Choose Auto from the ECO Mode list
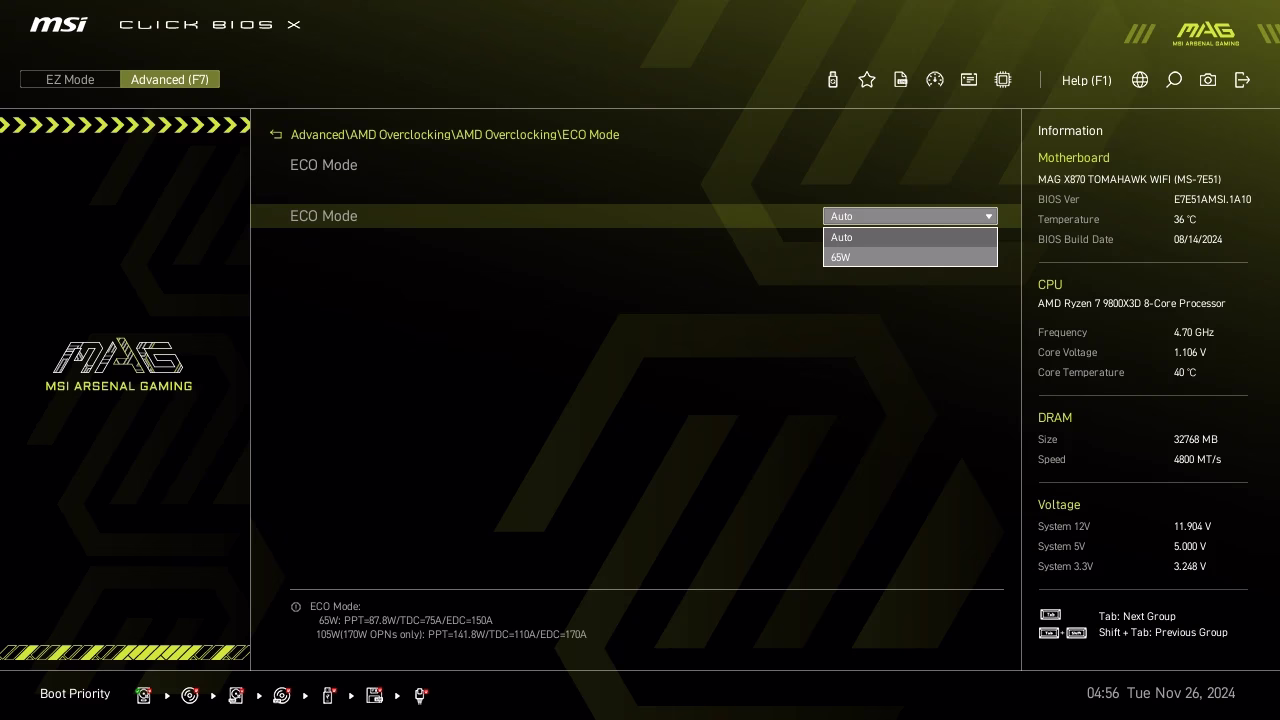 (x=910, y=237)
